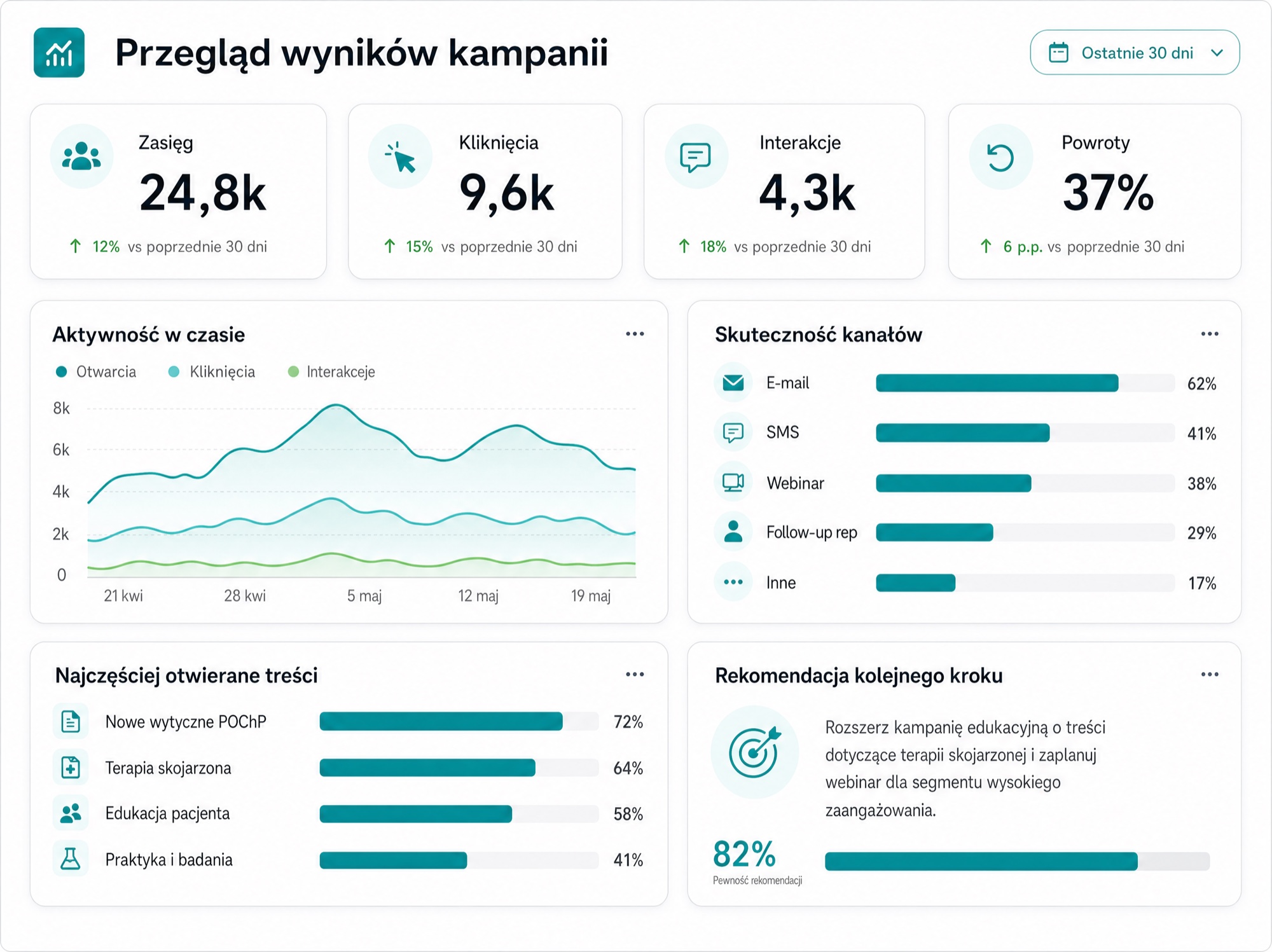
Task: Click the Inne three-dots channel icon
Action: [x=733, y=582]
